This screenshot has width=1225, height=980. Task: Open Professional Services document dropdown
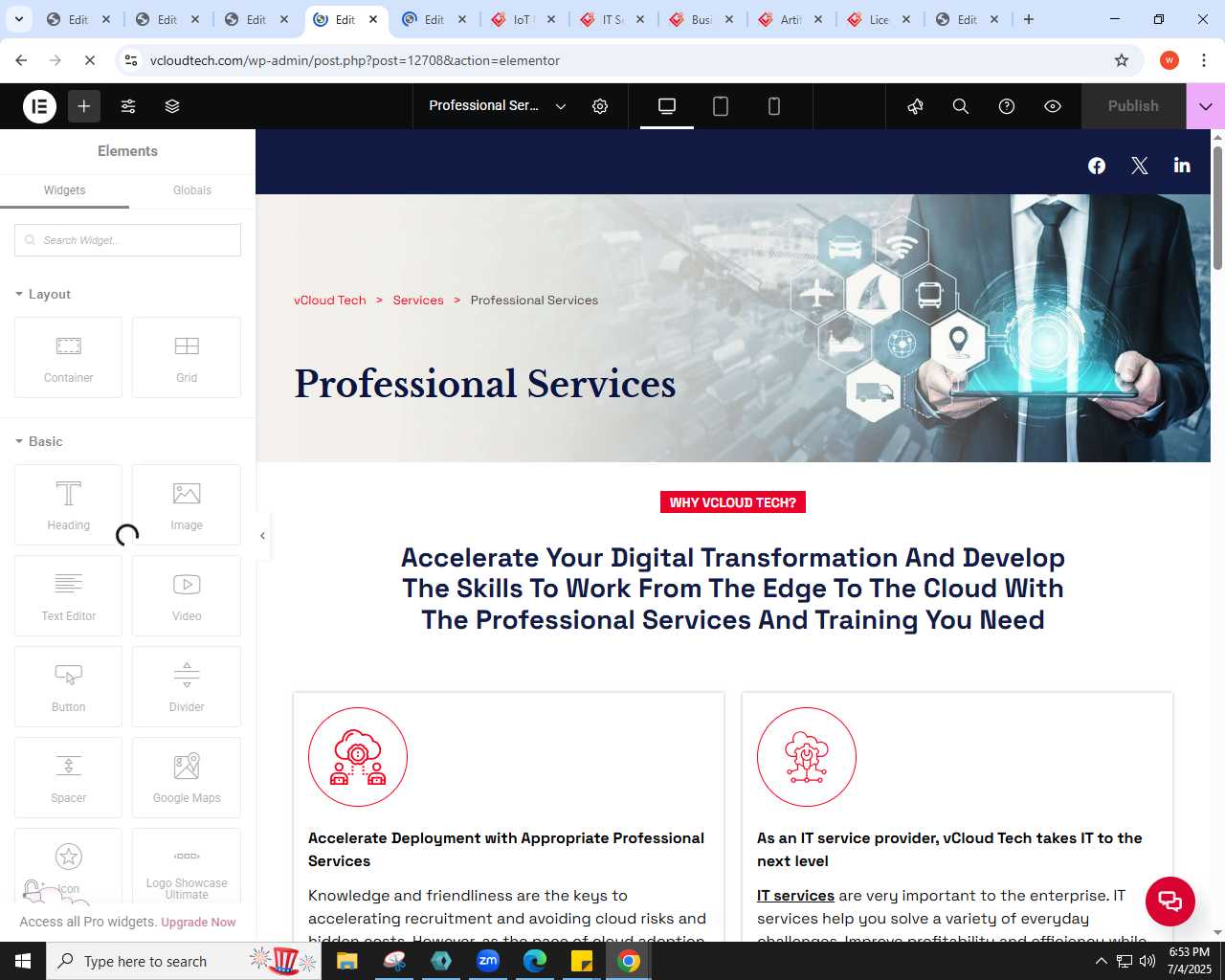(x=498, y=106)
